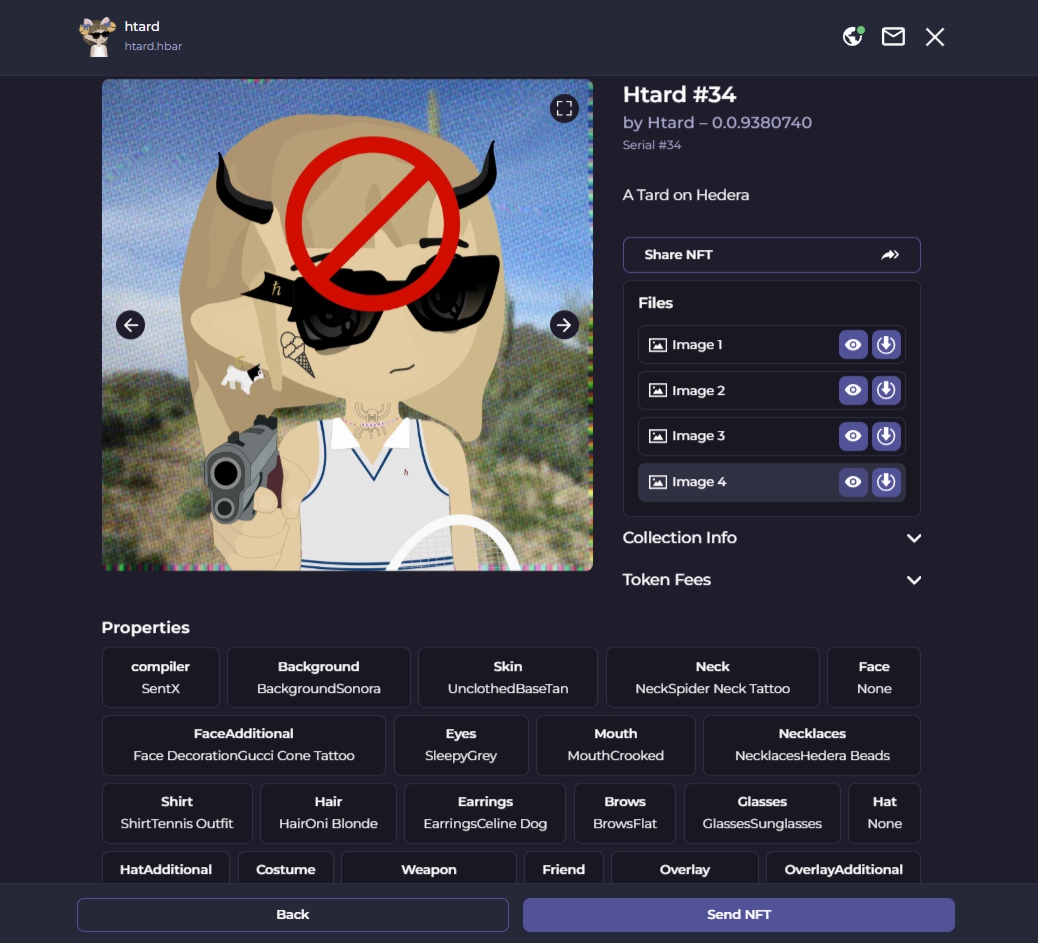Go to the next NFT with right arrow
Viewport: 1038px width, 943px height.
[x=563, y=324]
